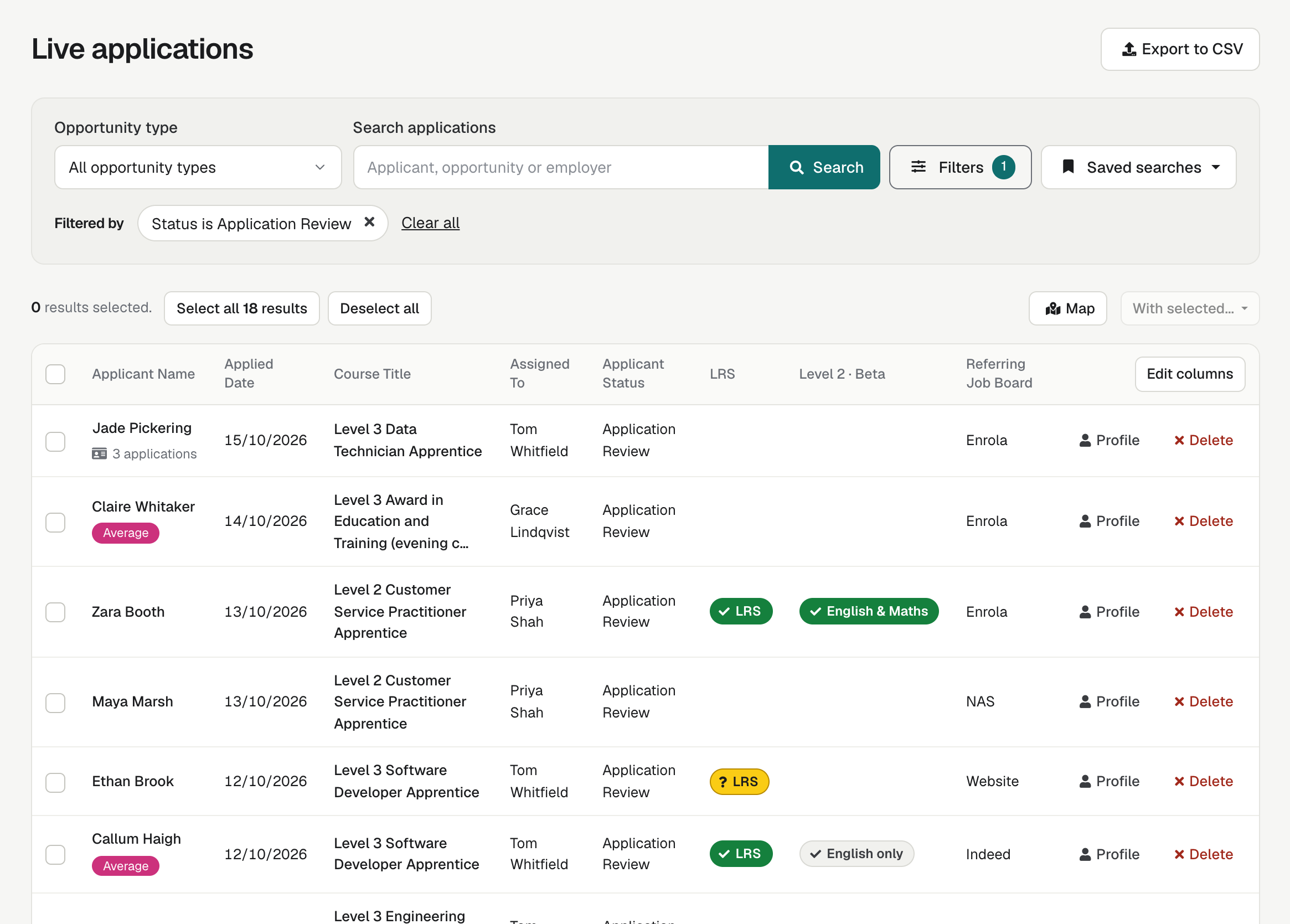This screenshot has height=924, width=1290.
Task: Tick the checkbox for Jade Pickering
Action: coord(55,441)
